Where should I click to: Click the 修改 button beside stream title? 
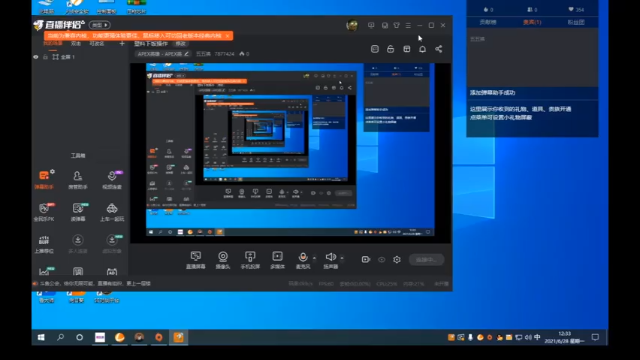[x=180, y=44]
